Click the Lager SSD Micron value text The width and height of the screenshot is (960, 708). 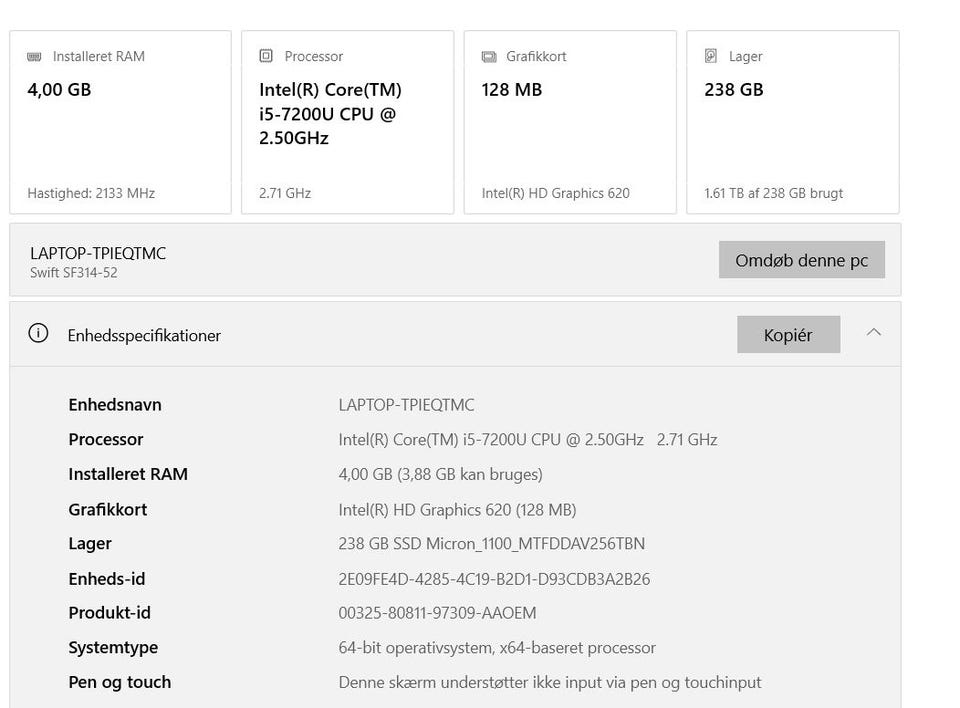tap(491, 544)
